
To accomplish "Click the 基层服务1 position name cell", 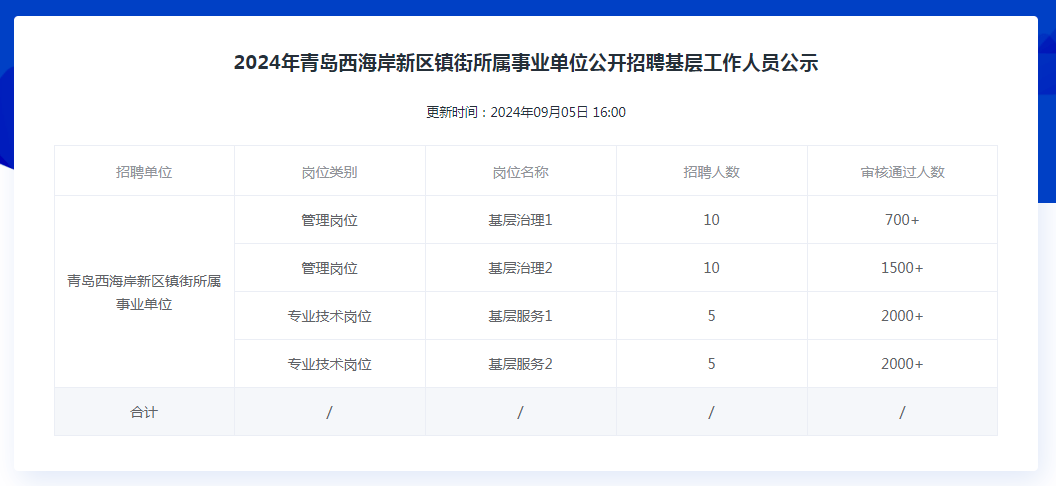I will pos(521,316).
